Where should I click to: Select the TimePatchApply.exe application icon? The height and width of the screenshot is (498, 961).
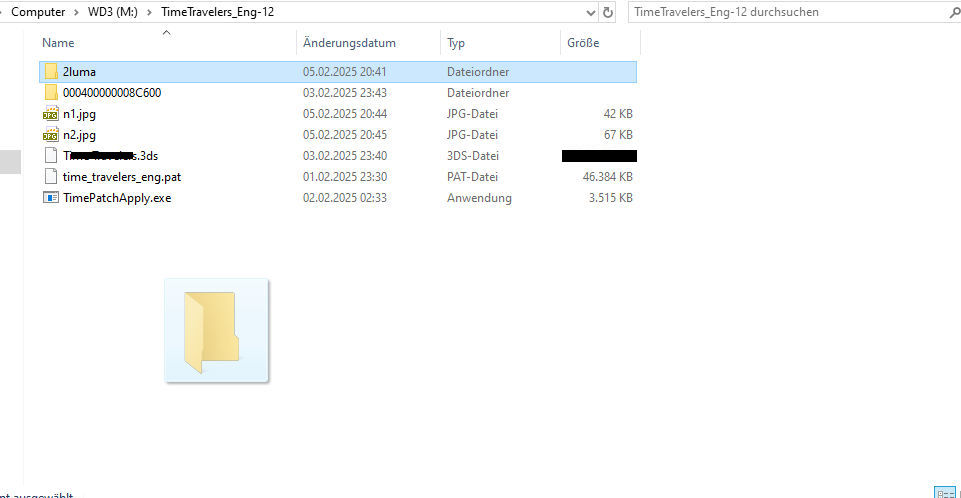(51, 198)
